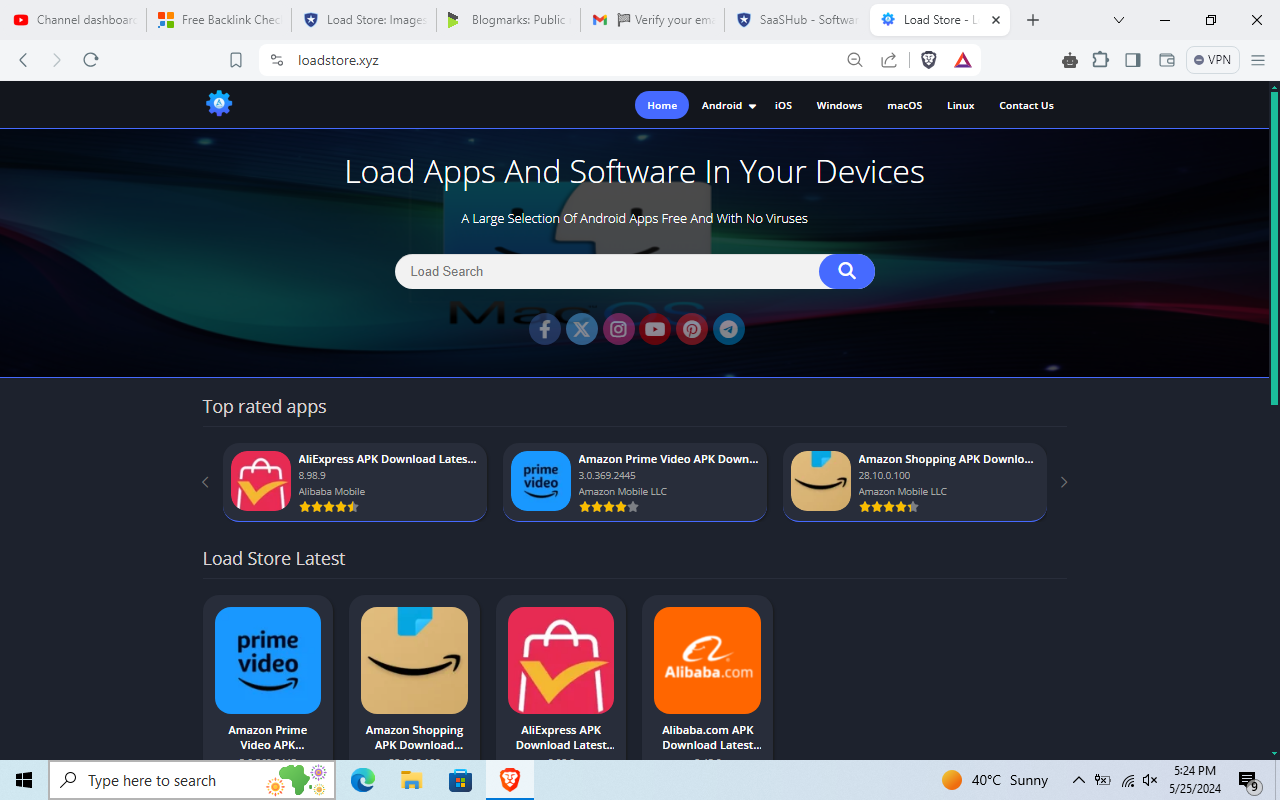This screenshot has height=800, width=1280.
Task: Toggle the browser sidebar panel icon
Action: (1133, 60)
